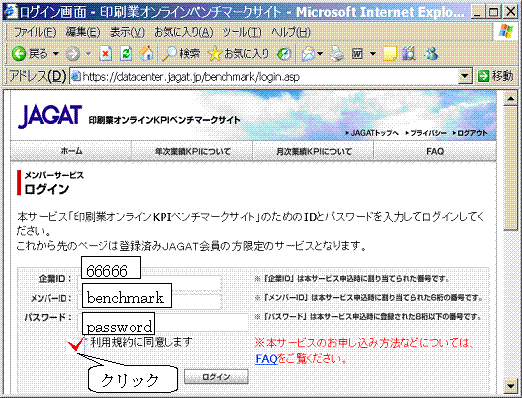Follow the JAGATトップへ link
The height and width of the screenshot is (398, 522).
(372, 133)
